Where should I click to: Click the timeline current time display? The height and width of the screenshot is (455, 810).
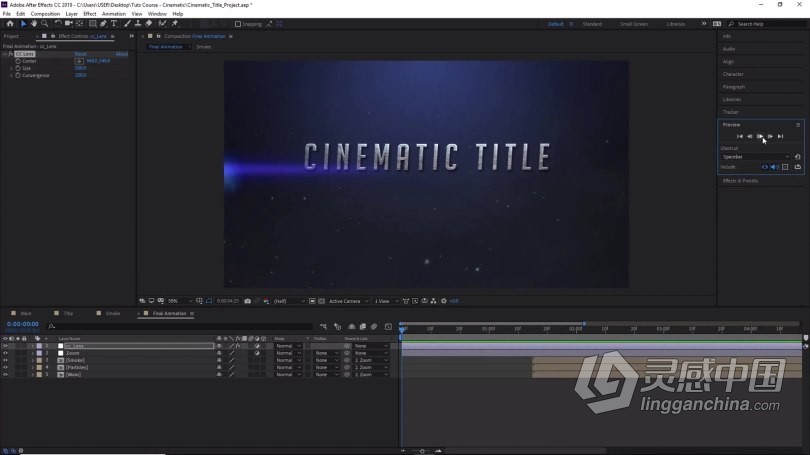23,324
